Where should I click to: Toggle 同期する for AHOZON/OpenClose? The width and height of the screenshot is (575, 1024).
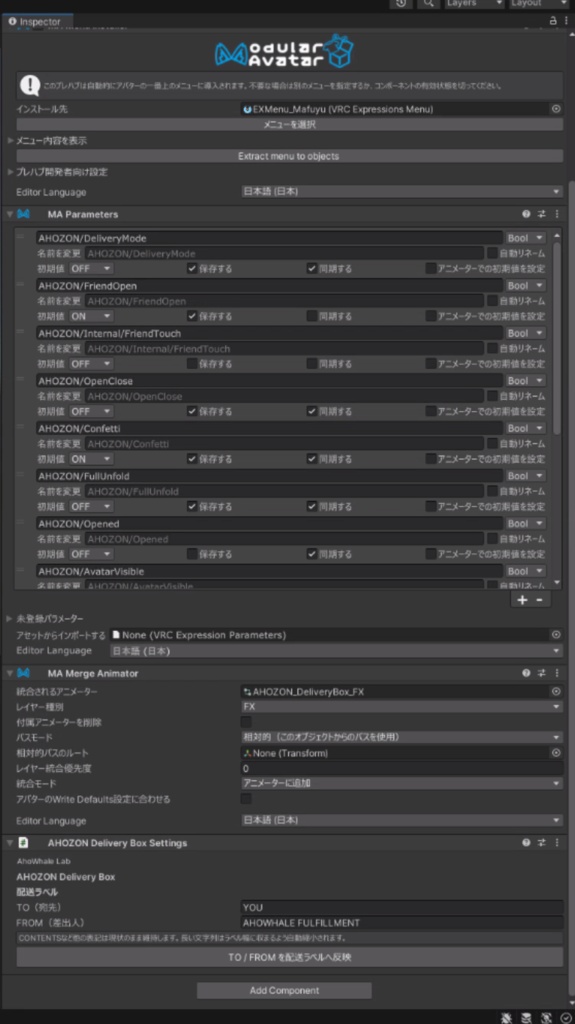tap(312, 411)
